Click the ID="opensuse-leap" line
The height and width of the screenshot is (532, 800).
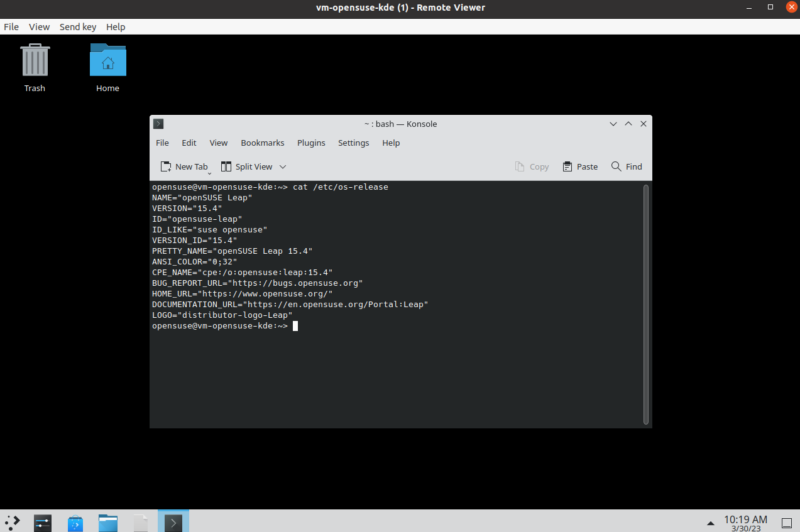click(x=197, y=219)
